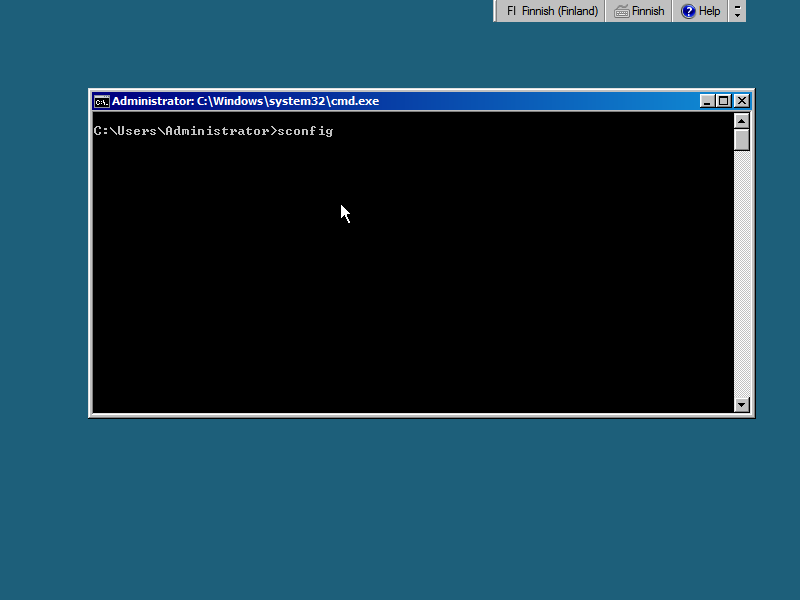Click the scroll thumb of console scrollbar
This screenshot has width=800, height=600.
741,139
